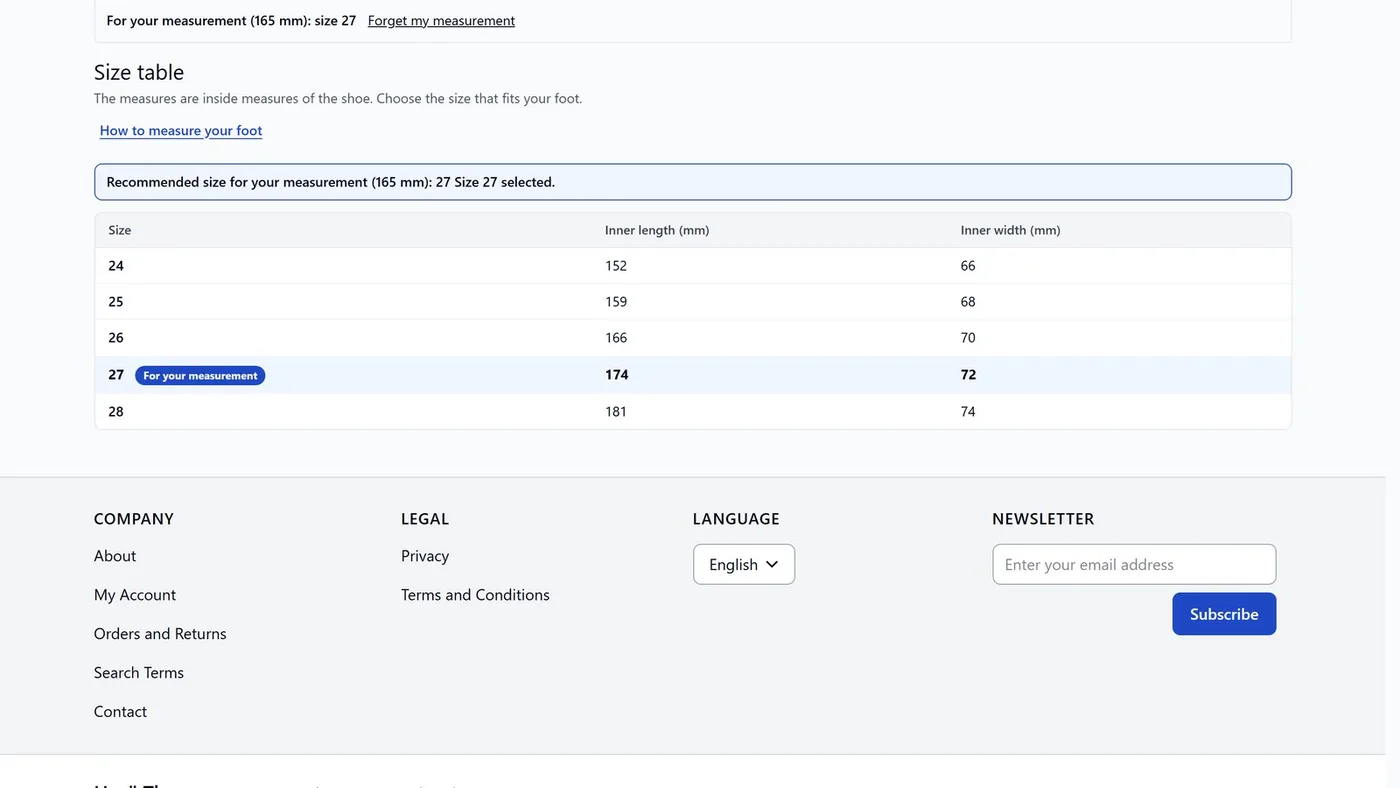Open Orders and Returns link
This screenshot has height=788, width=1400.
[160, 634]
